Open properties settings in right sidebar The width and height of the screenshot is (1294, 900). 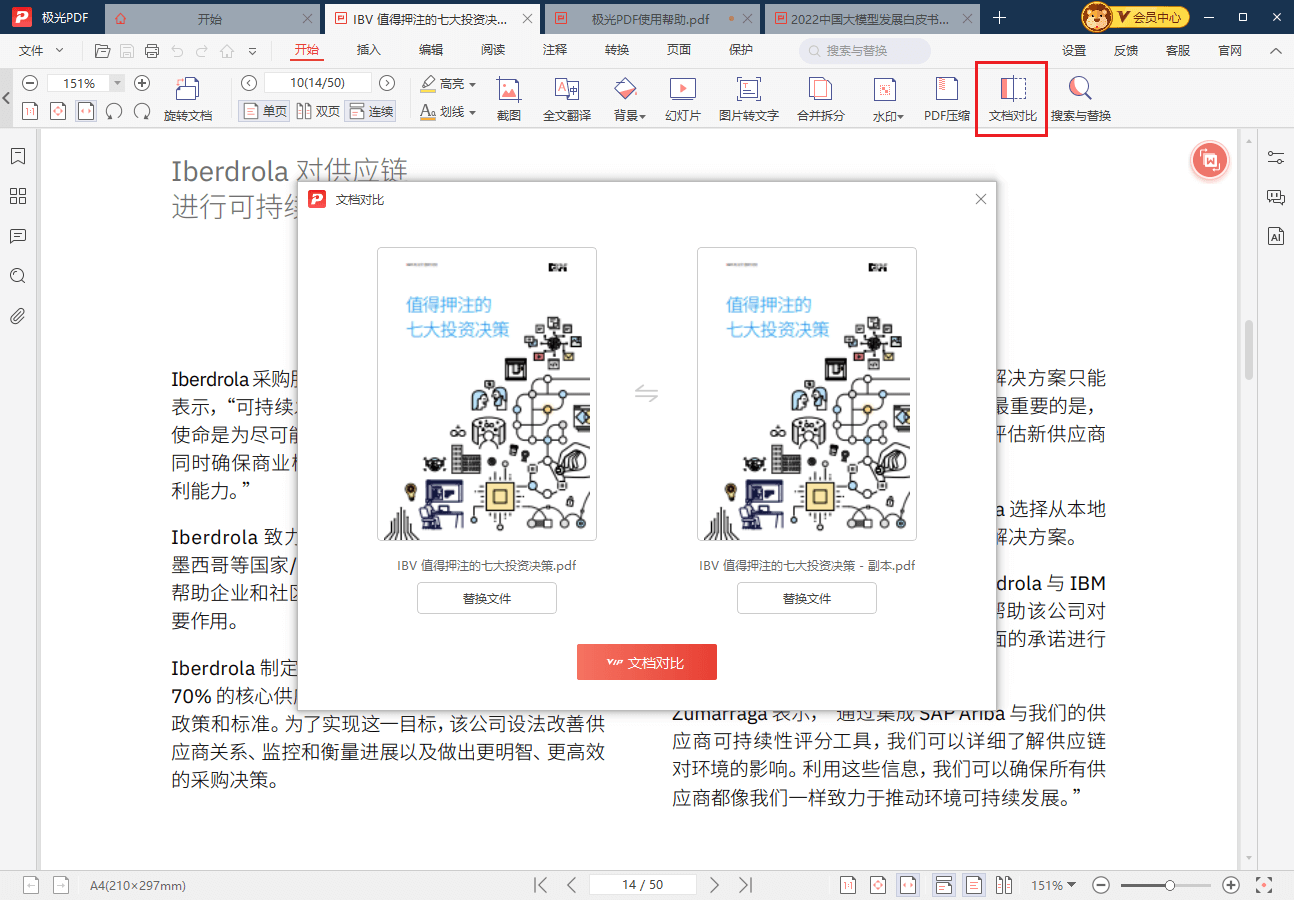point(1275,157)
